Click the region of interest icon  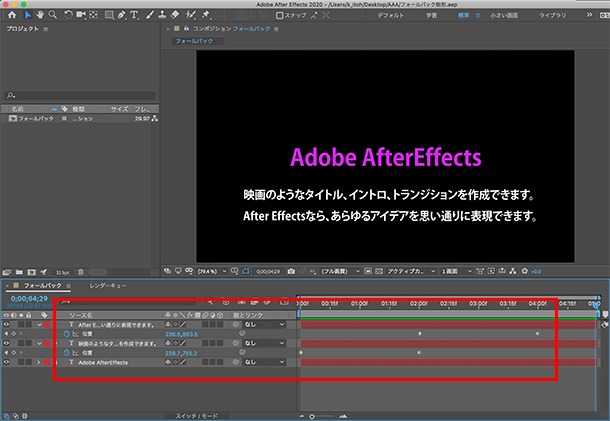point(368,271)
